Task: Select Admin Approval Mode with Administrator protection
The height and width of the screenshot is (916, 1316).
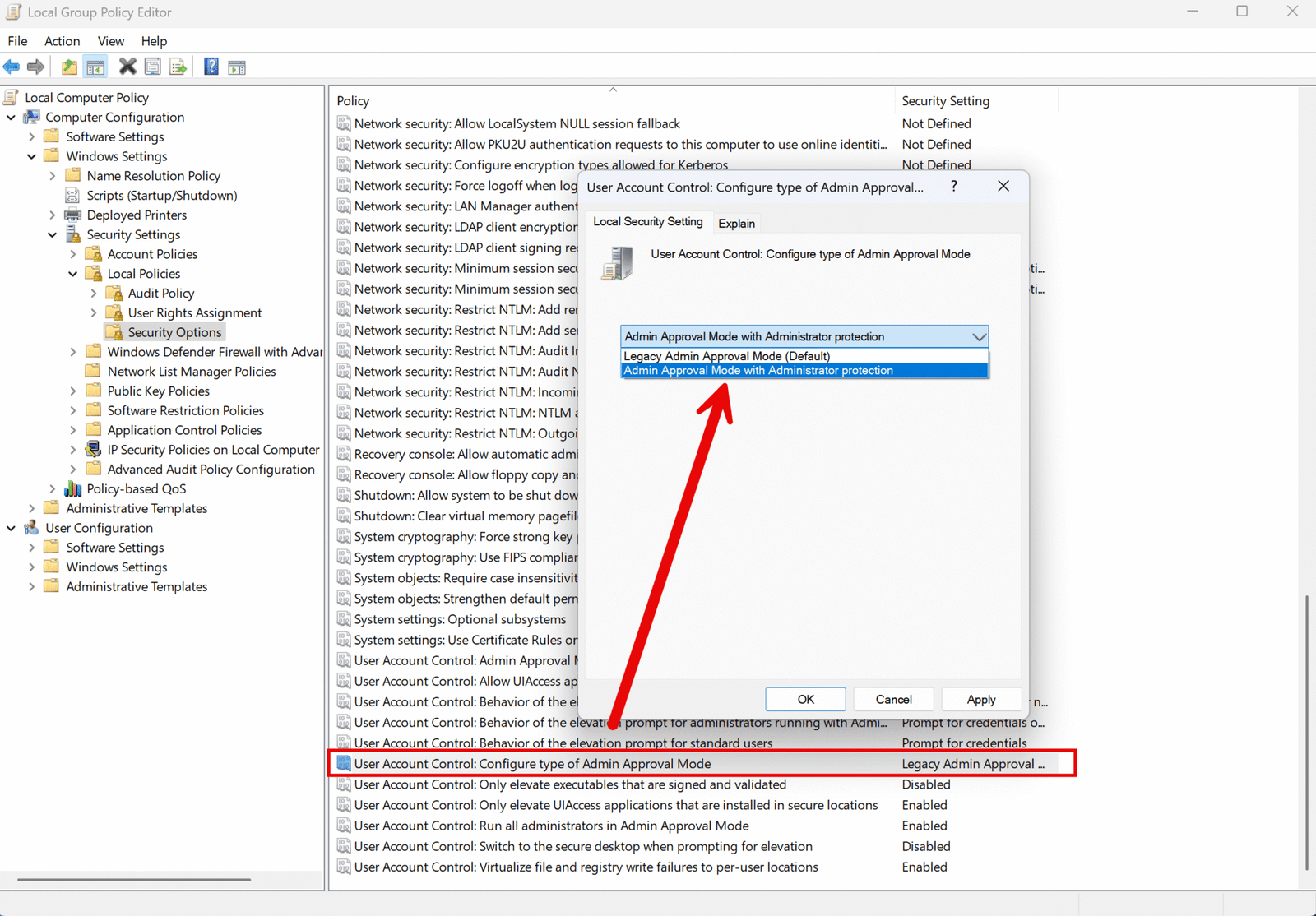Action: click(x=759, y=370)
